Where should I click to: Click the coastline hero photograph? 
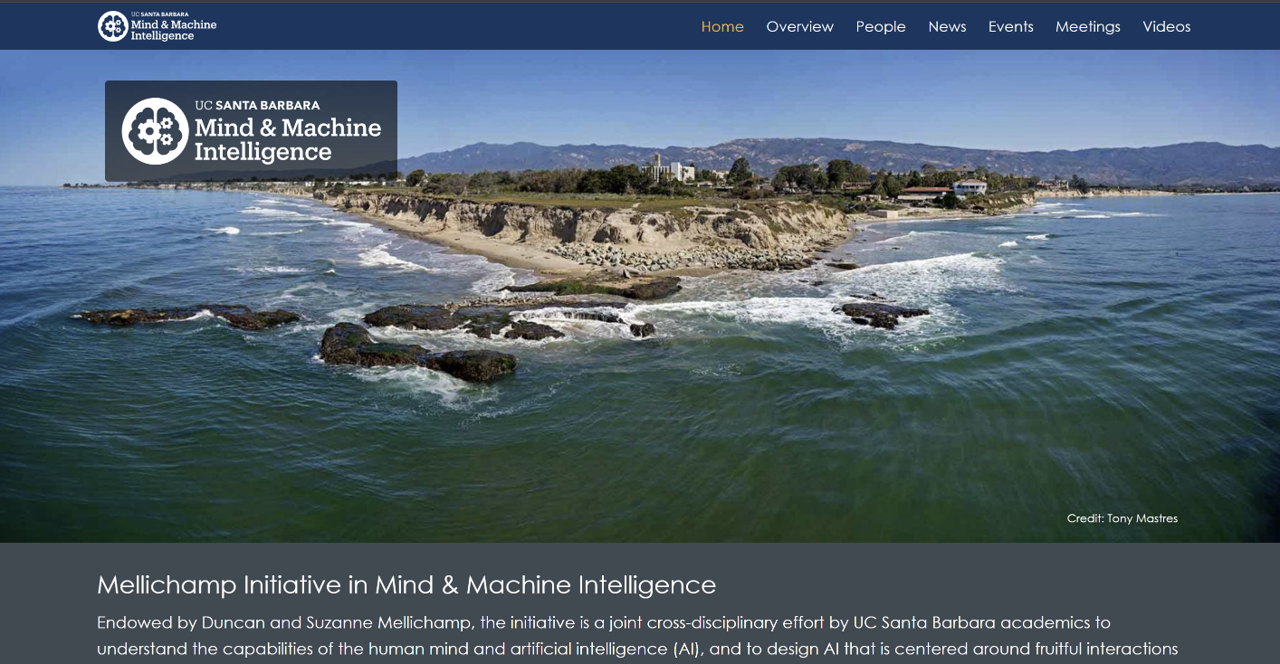[640, 350]
